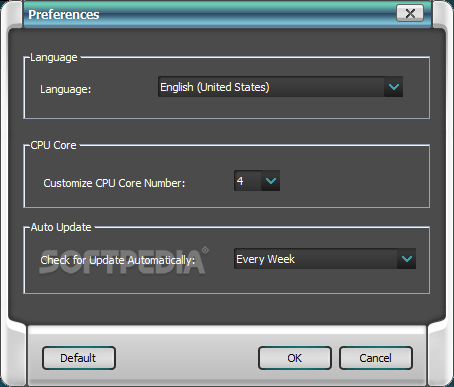Open the Language dropdown arrow
Image resolution: width=454 pixels, height=387 pixels.
(394, 87)
